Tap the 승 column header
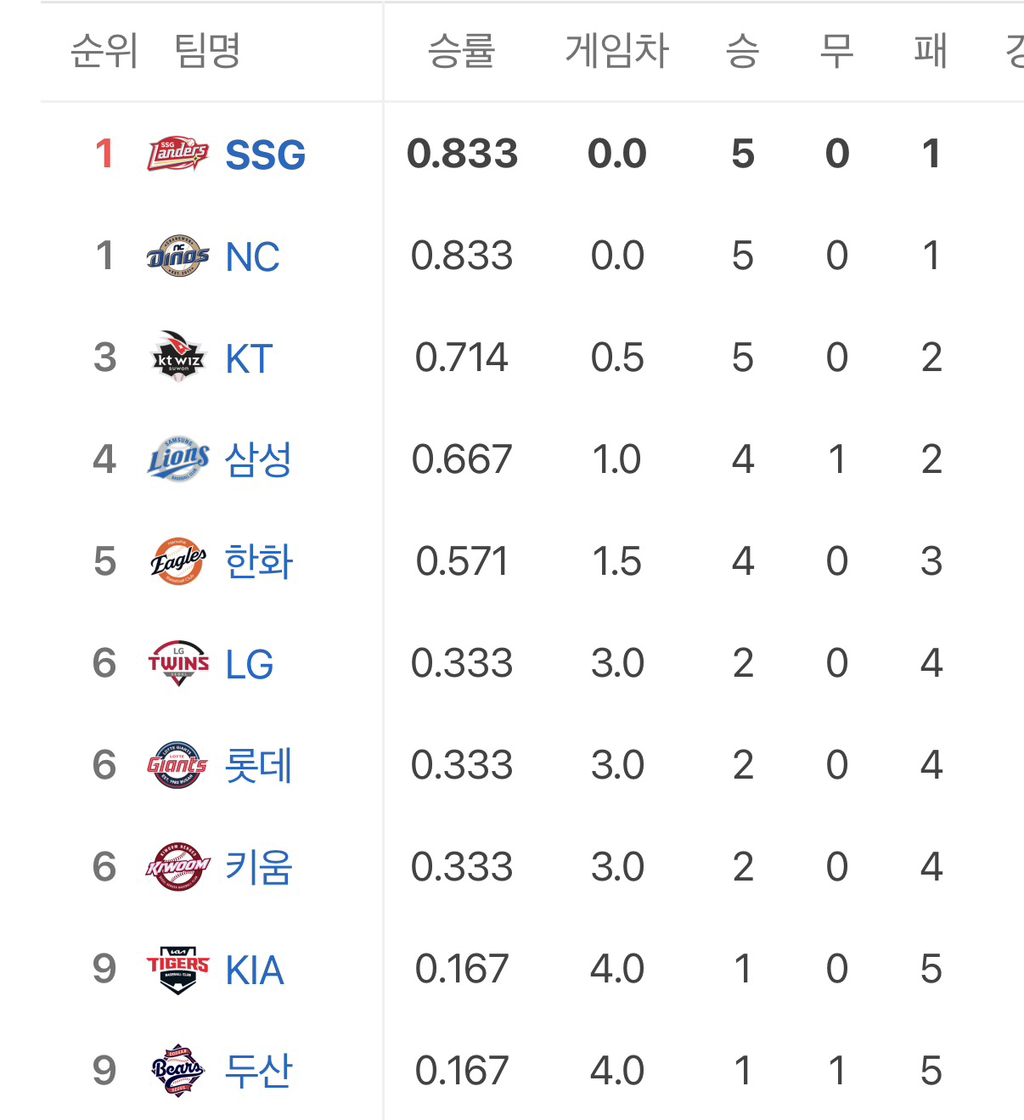This screenshot has width=1024, height=1120. 742,51
